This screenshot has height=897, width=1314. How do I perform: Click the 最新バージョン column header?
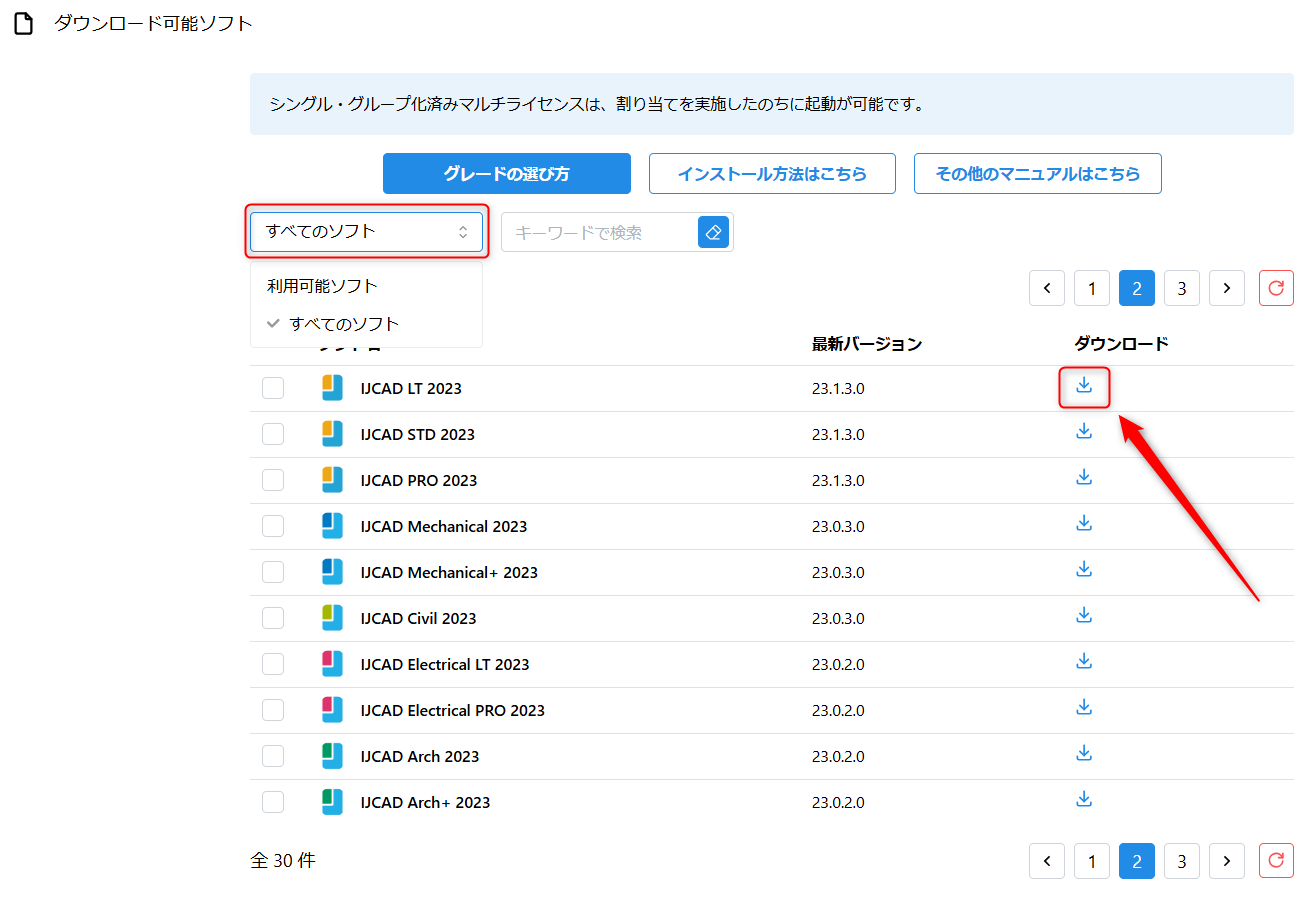867,344
